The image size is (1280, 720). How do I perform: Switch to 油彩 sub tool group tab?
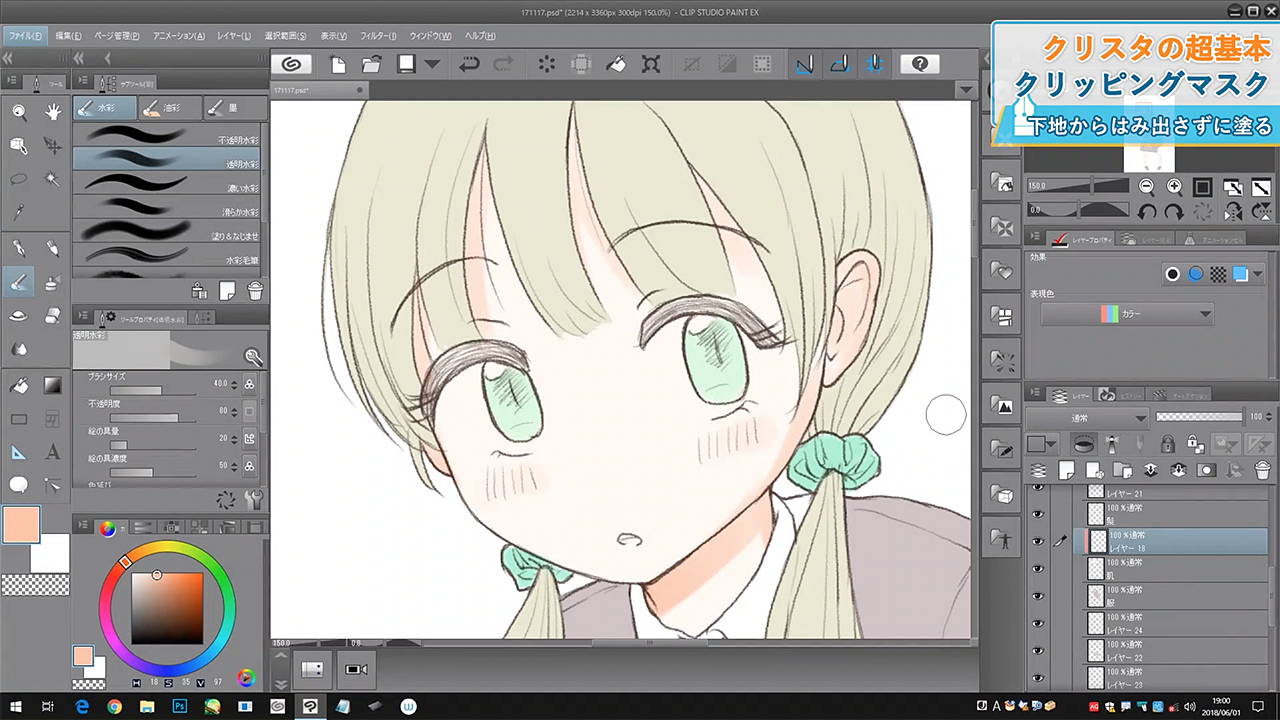point(168,107)
